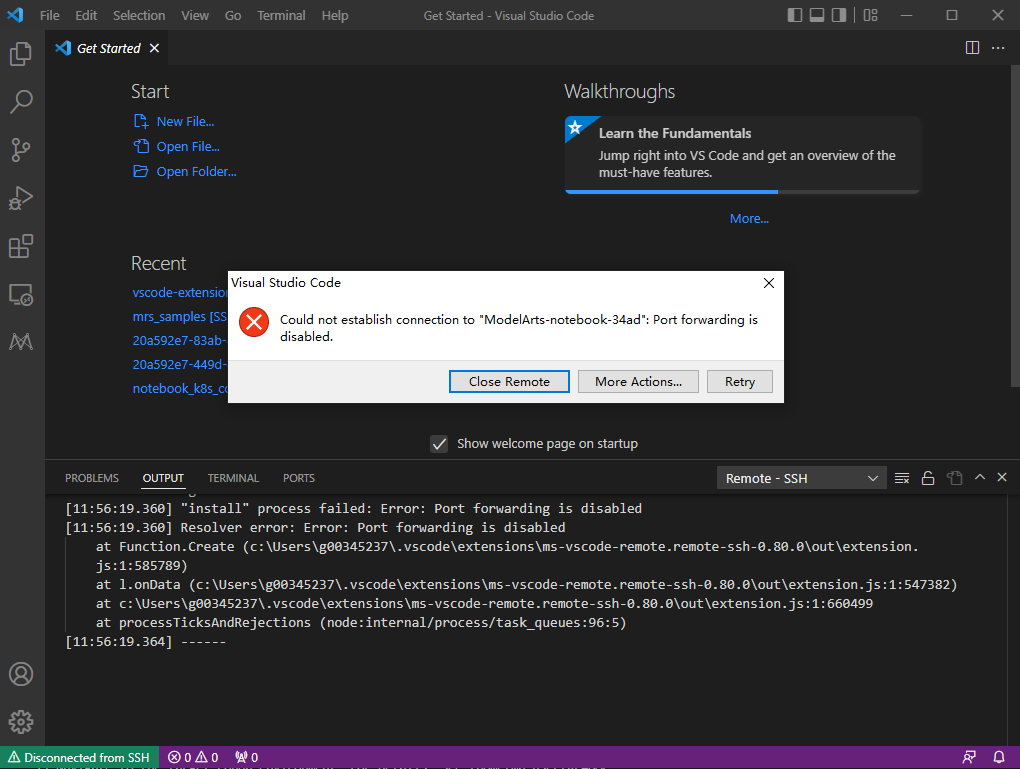
Task: Open the Extensions view icon
Action: tap(21, 246)
